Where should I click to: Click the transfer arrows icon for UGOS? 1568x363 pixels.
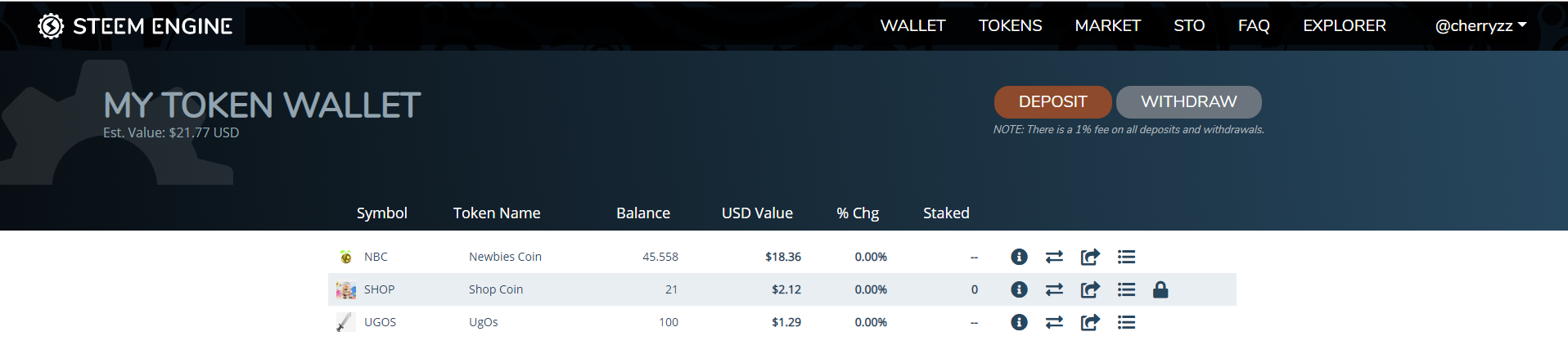point(1054,322)
